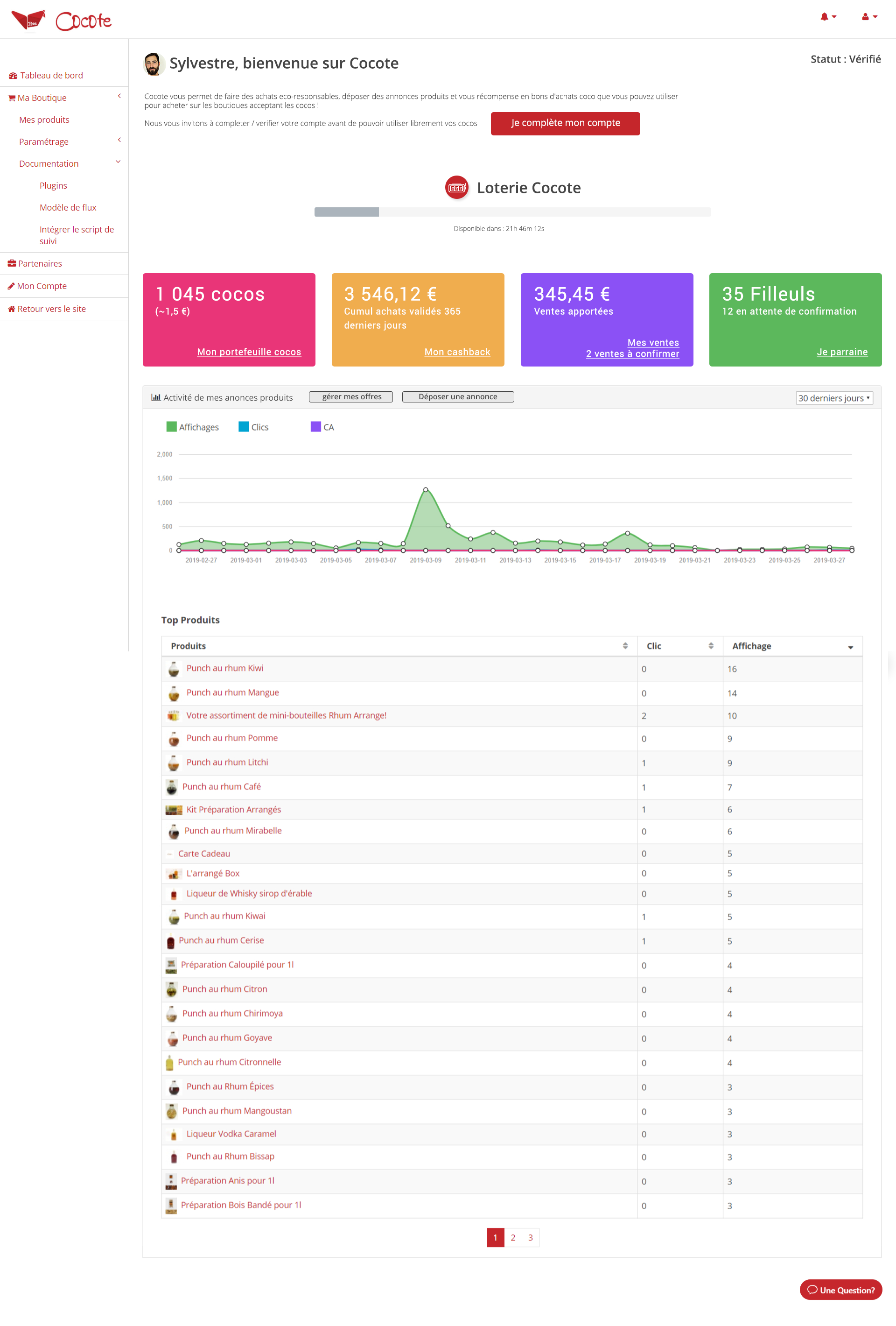Click the chart peak point at 2019-03-09
896x1326 pixels.
coord(426,490)
